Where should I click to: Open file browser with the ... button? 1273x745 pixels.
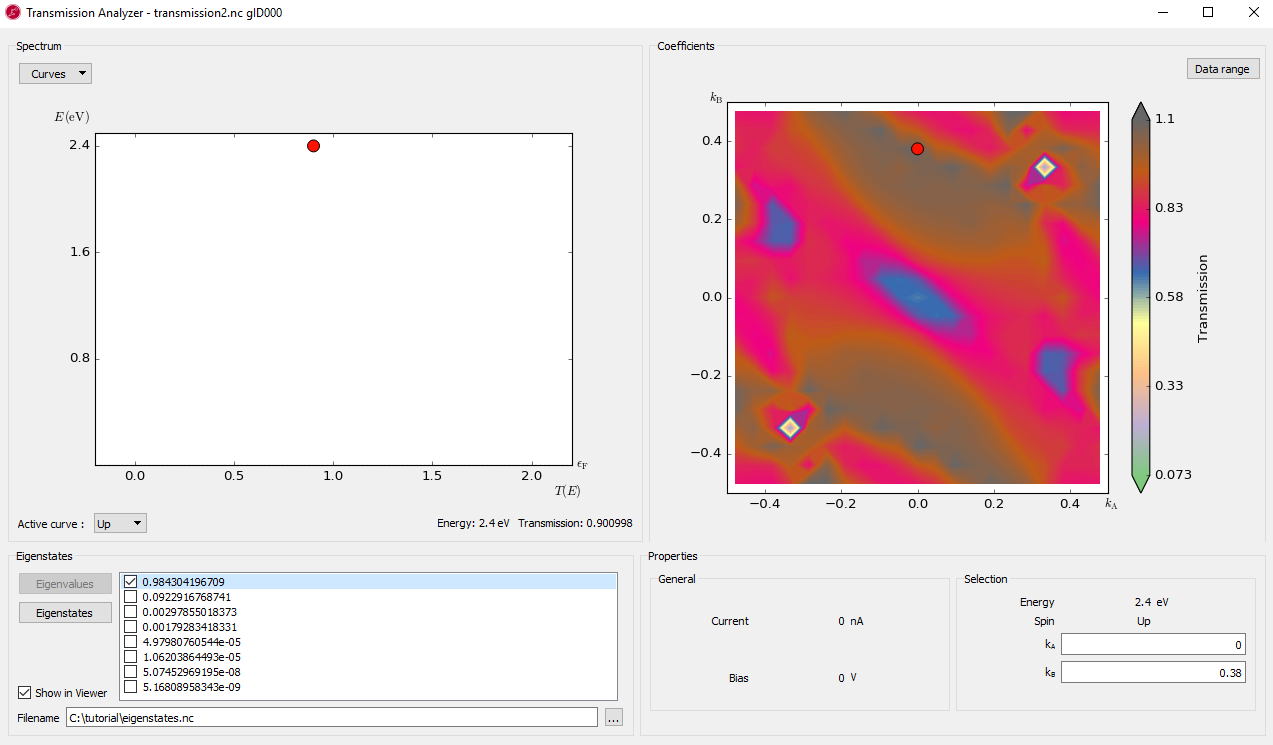pos(614,717)
